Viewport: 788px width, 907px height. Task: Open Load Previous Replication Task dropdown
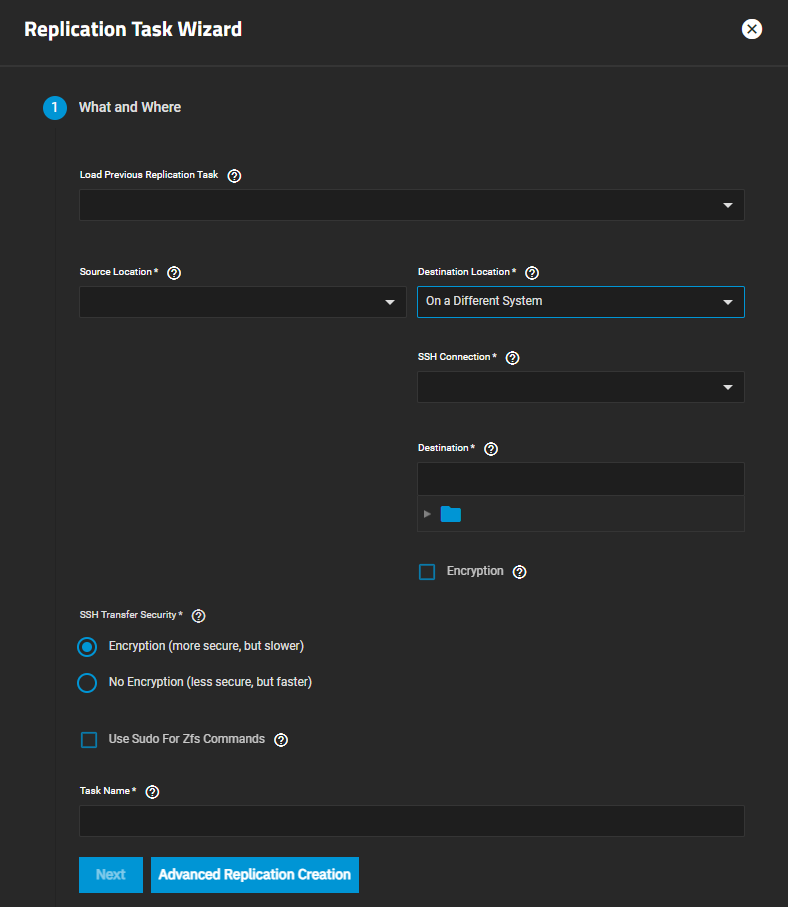click(x=411, y=205)
